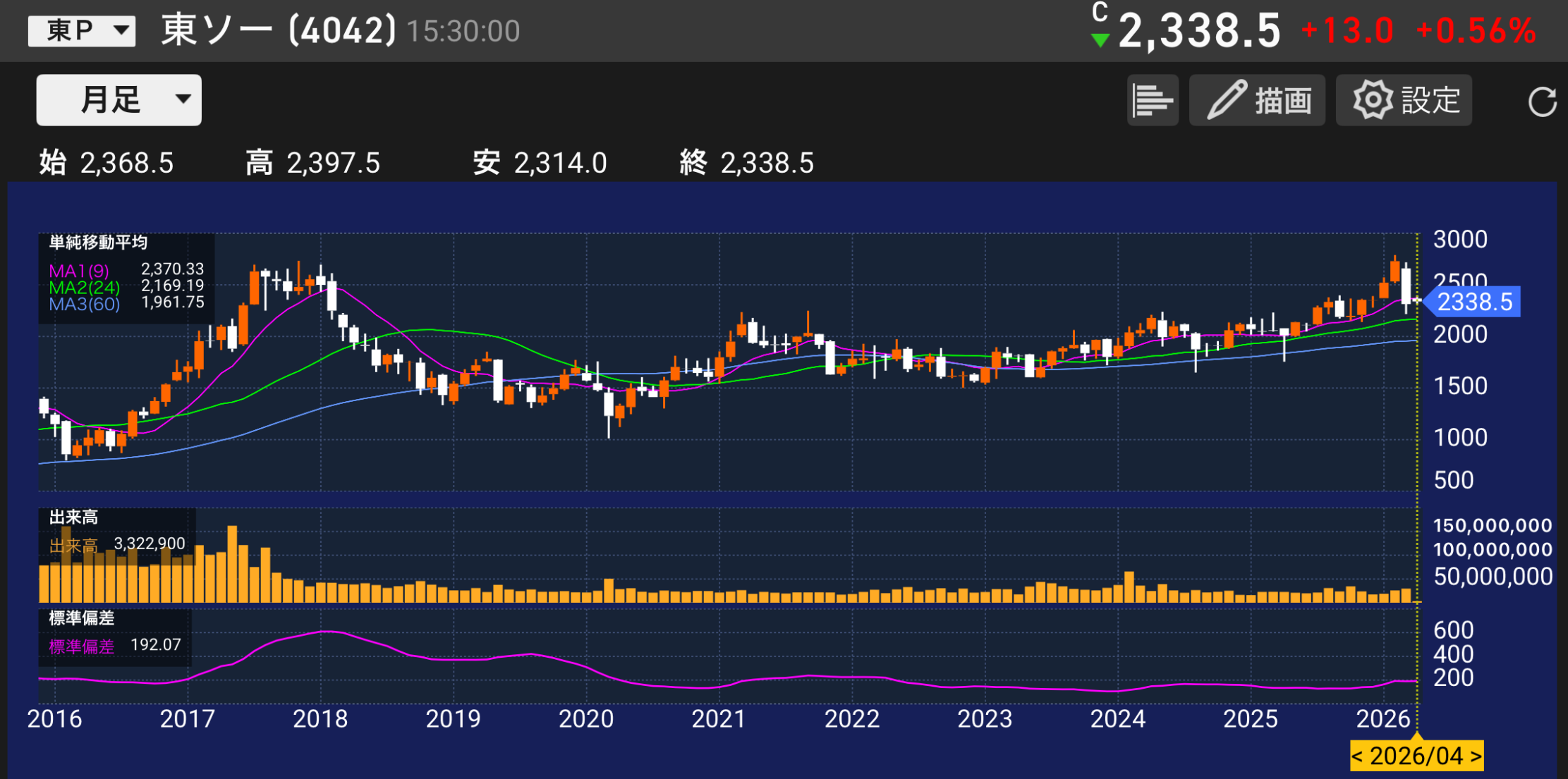
Task: Click the 2338.5 current price tag
Action: [x=1473, y=302]
